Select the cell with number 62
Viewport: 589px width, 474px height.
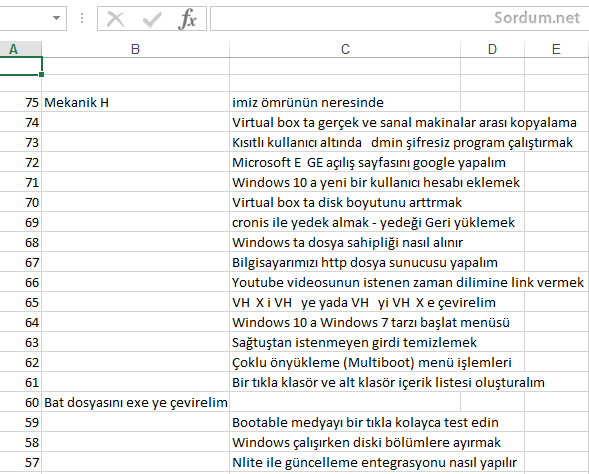(21, 362)
